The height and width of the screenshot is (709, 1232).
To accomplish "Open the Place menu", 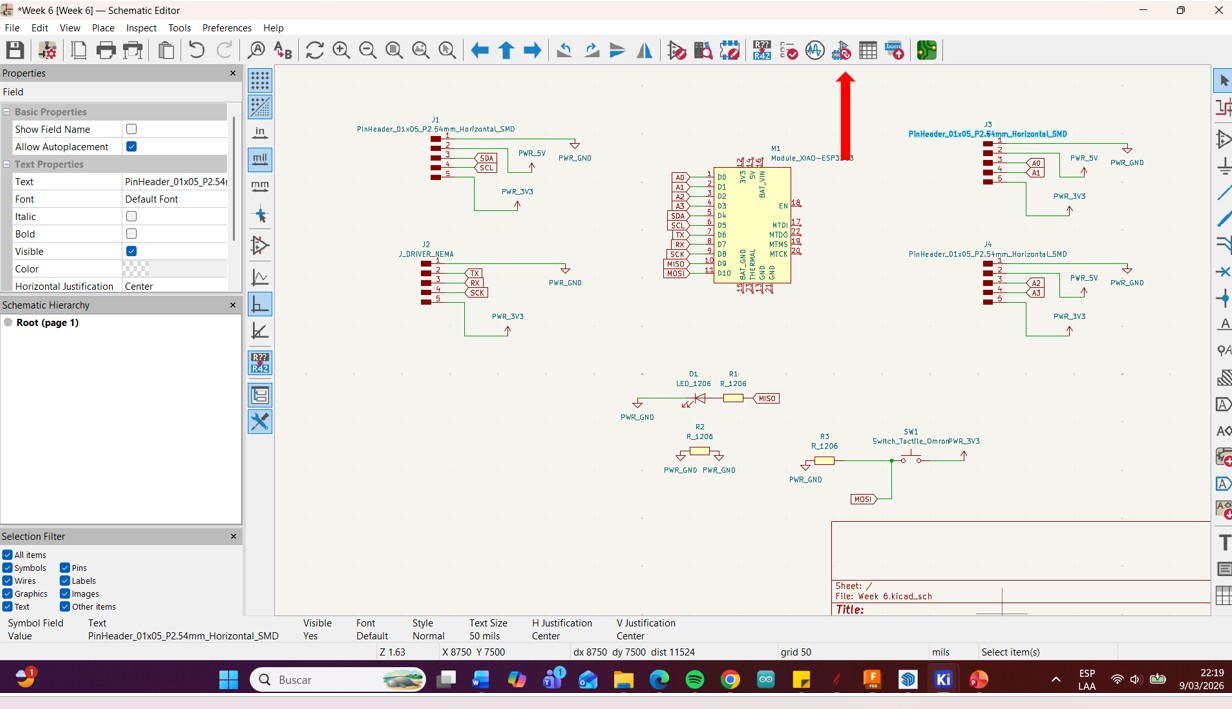I will point(103,28).
